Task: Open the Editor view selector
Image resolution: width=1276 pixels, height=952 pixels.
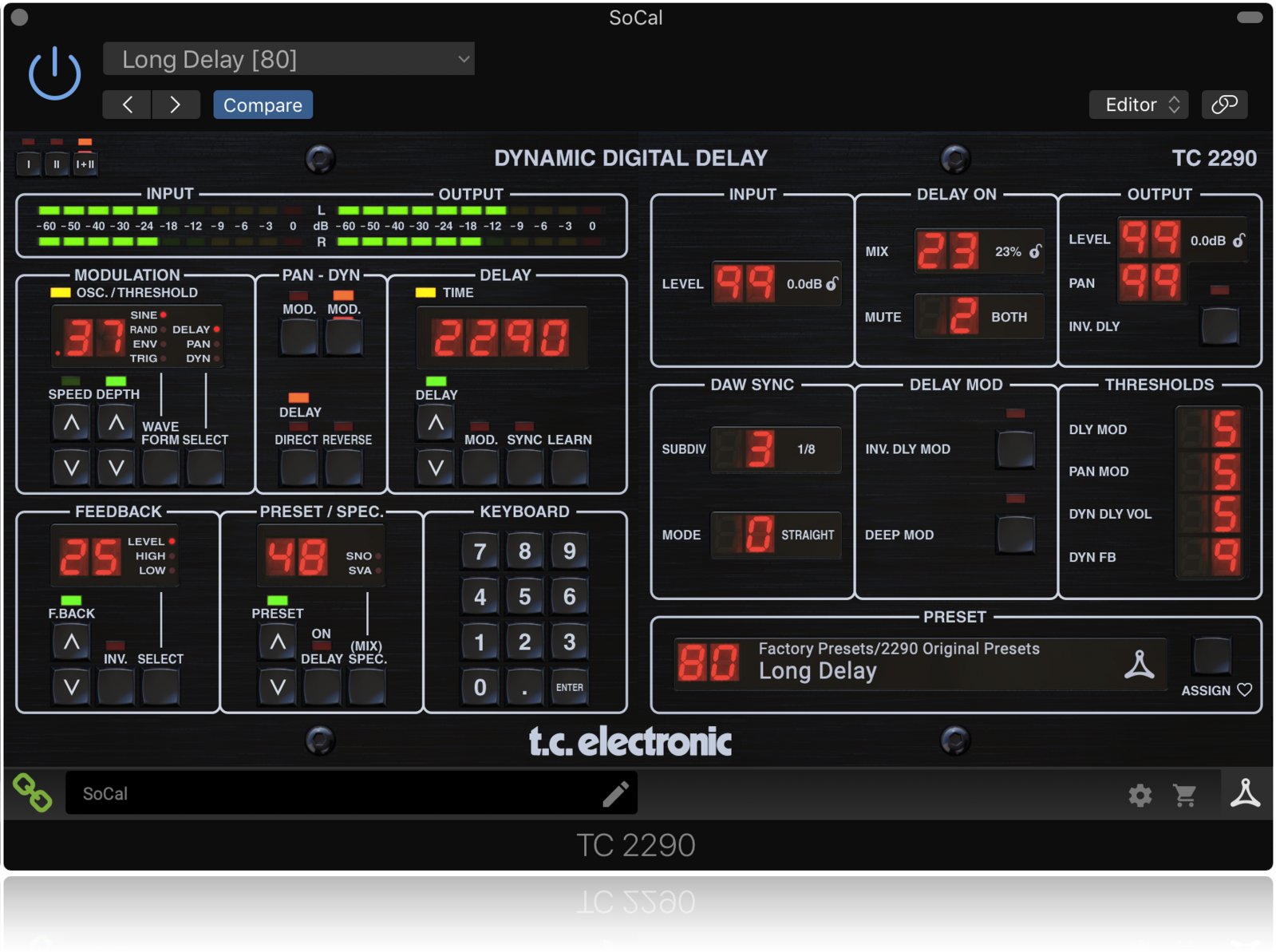Action: point(1139,105)
